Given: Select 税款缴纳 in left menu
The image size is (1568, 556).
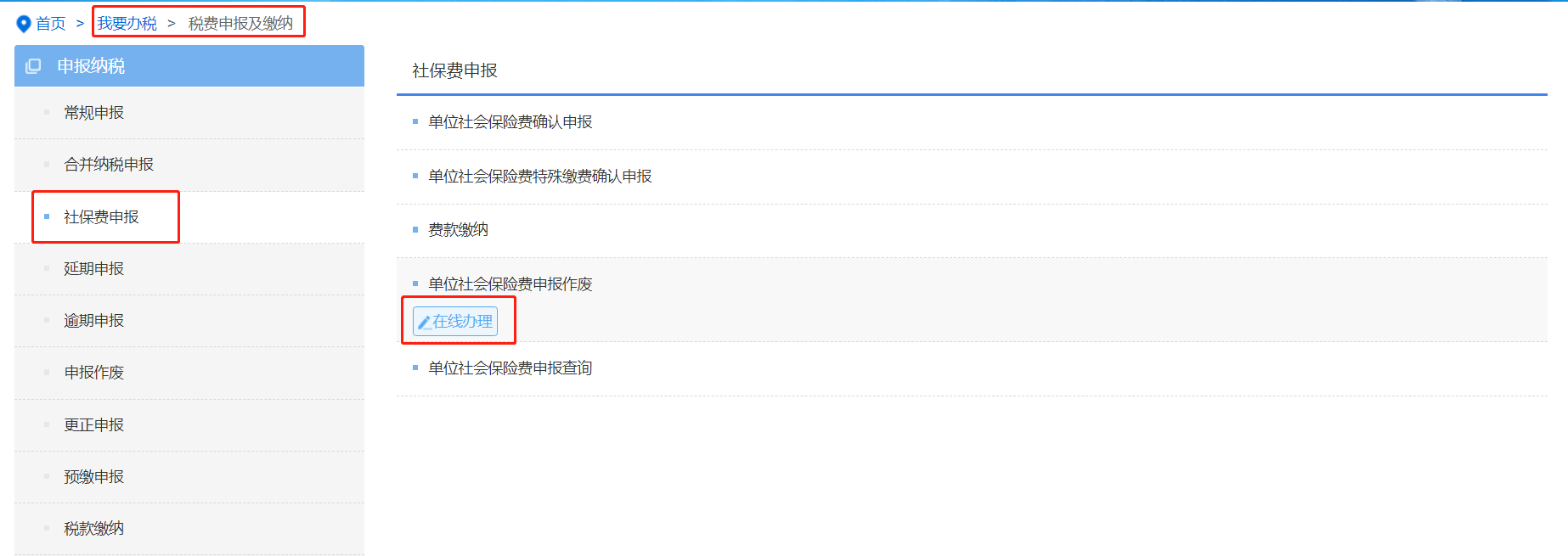Looking at the screenshot, I should click(x=94, y=529).
